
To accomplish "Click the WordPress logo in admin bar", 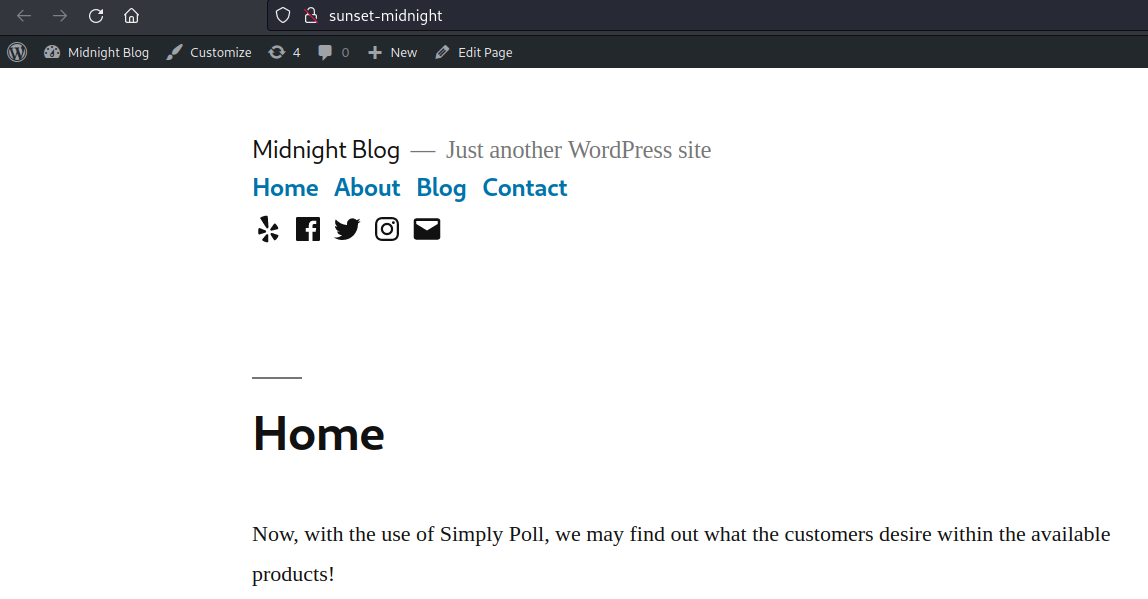I will [17, 52].
